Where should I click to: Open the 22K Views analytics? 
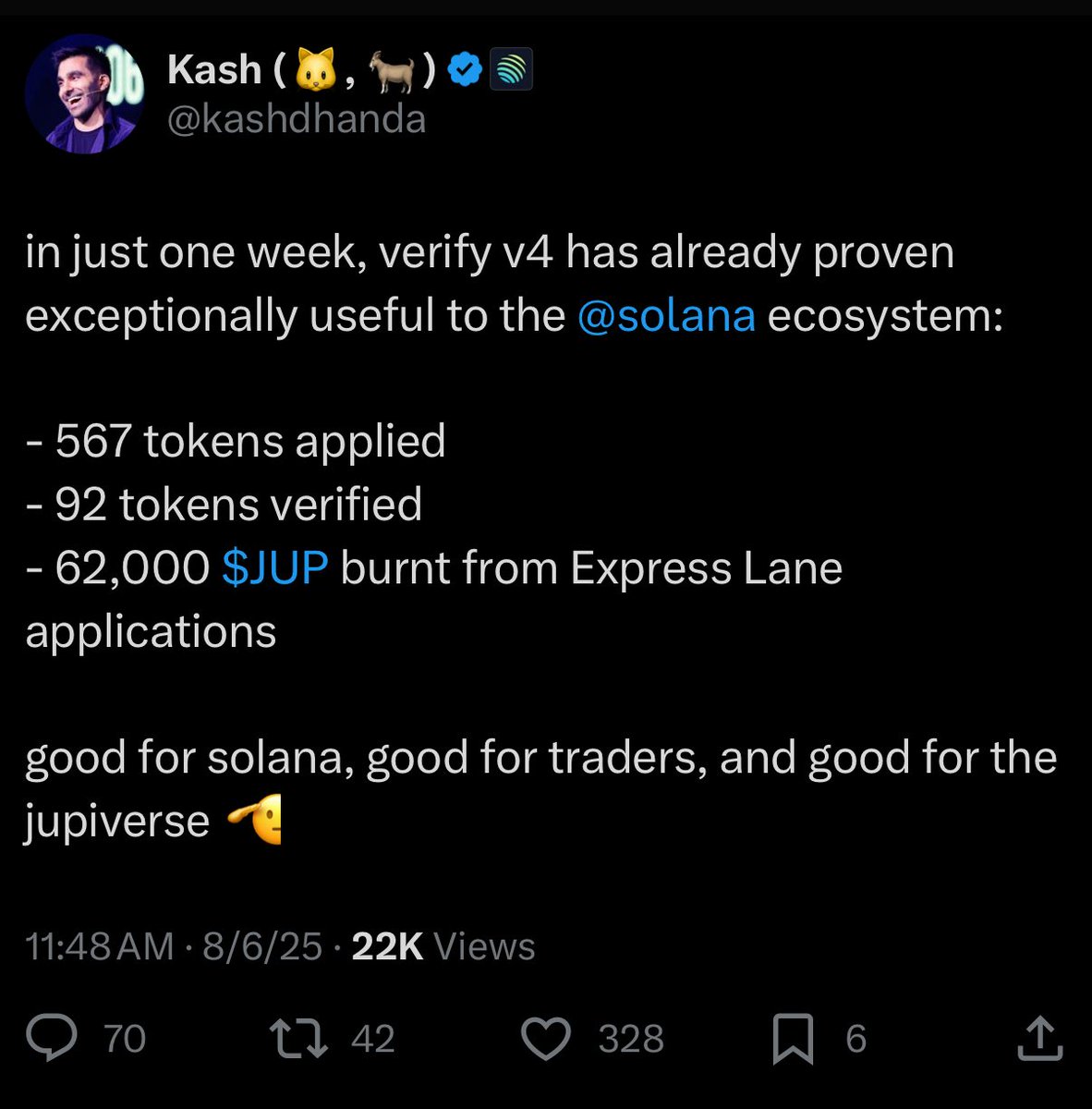click(x=443, y=946)
